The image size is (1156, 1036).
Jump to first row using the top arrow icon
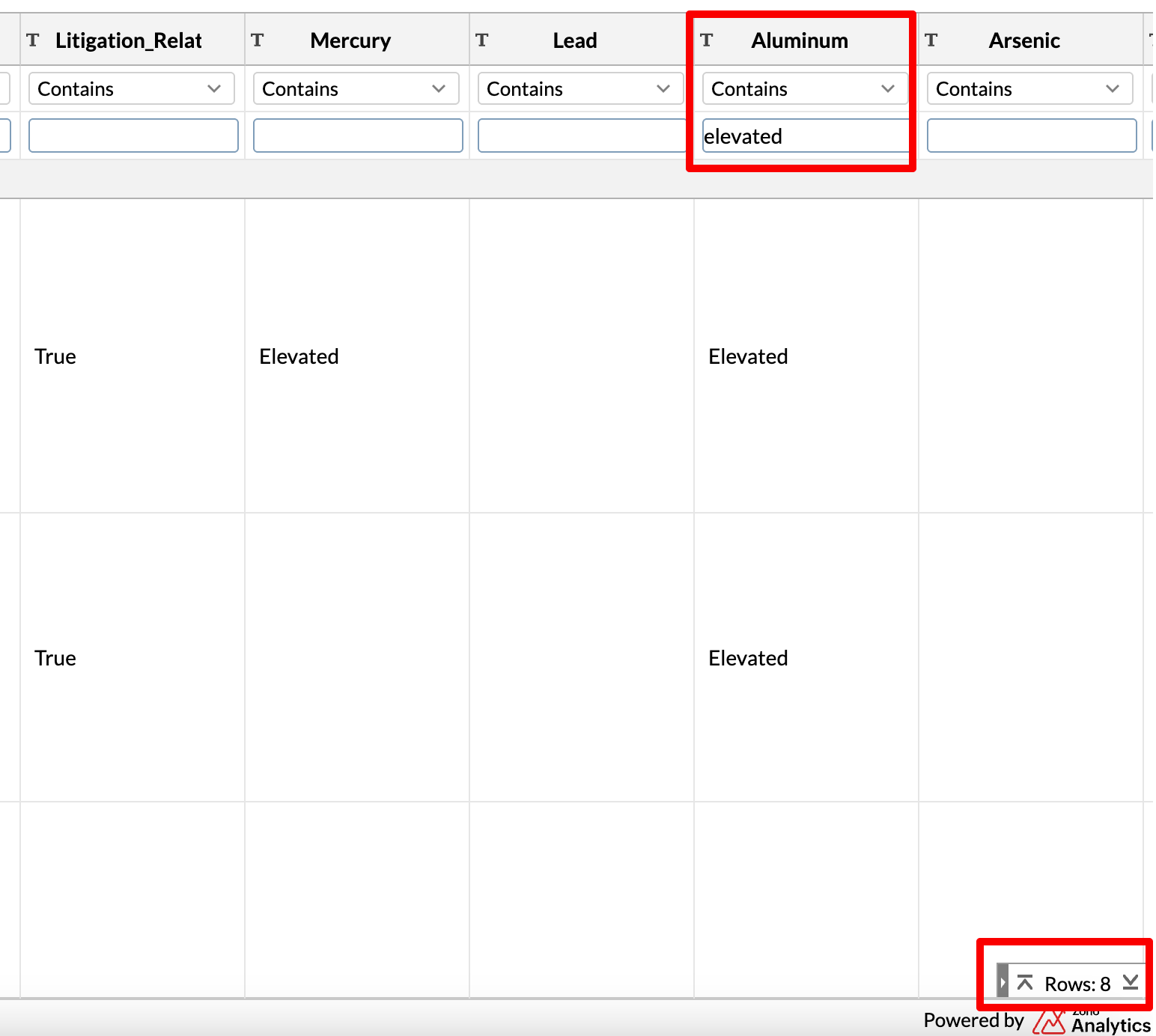(x=1025, y=982)
